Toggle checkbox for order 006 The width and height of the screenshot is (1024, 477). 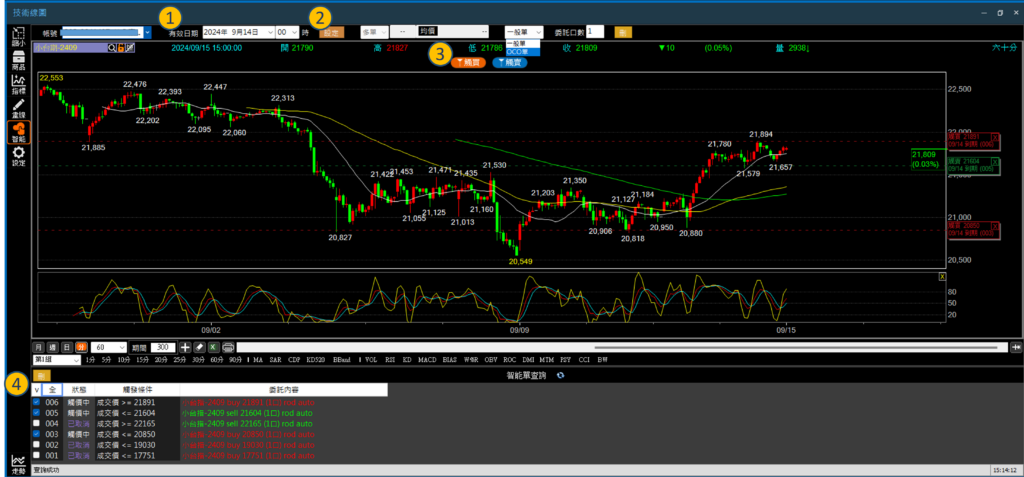[x=37, y=403]
